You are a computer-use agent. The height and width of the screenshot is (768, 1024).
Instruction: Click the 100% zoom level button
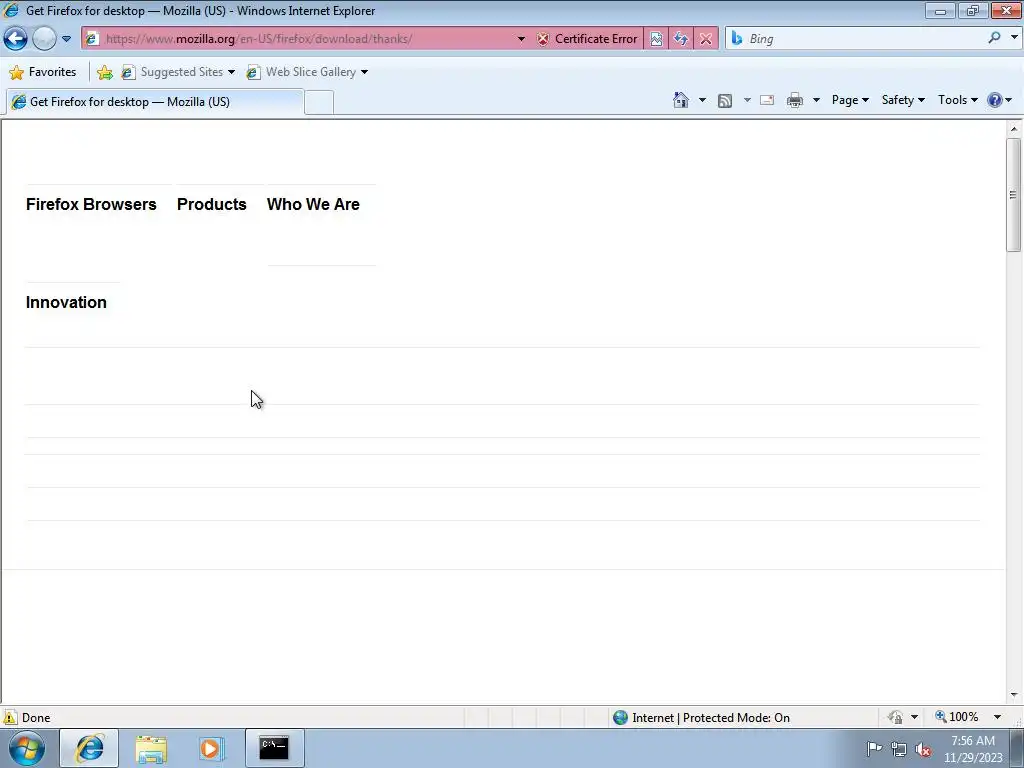point(958,717)
